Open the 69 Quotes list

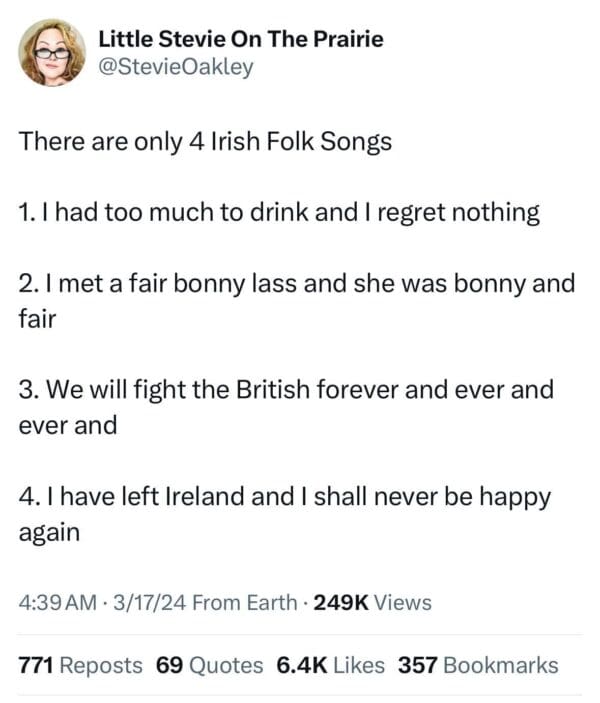click(x=210, y=665)
